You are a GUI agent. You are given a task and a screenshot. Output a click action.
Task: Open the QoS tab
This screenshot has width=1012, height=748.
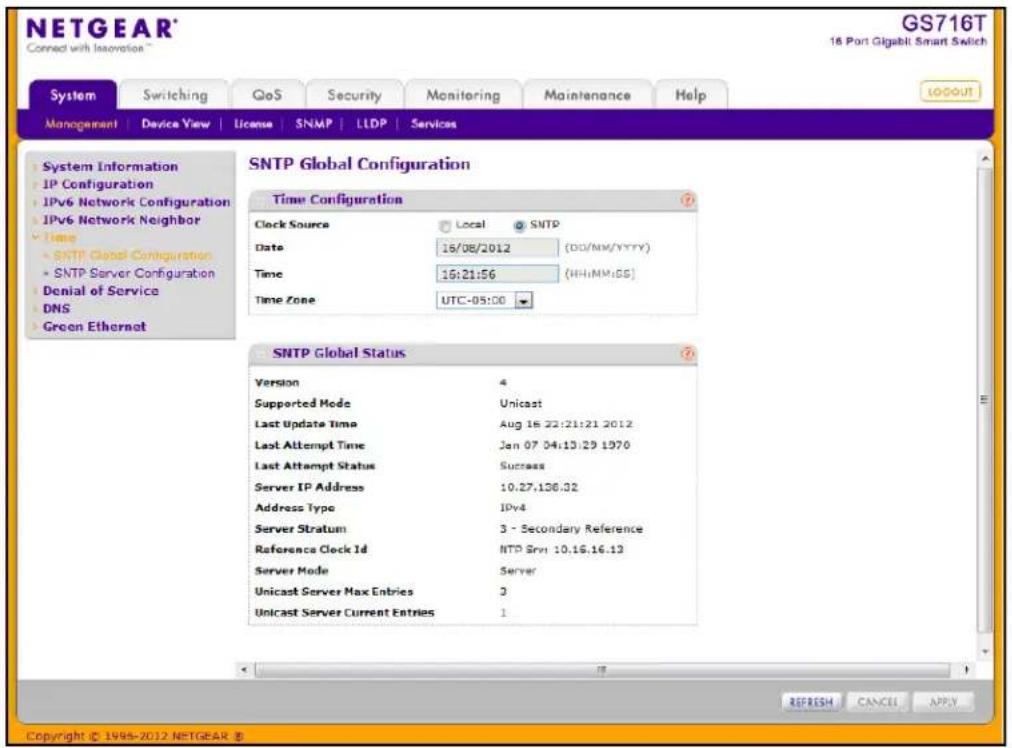(267, 95)
